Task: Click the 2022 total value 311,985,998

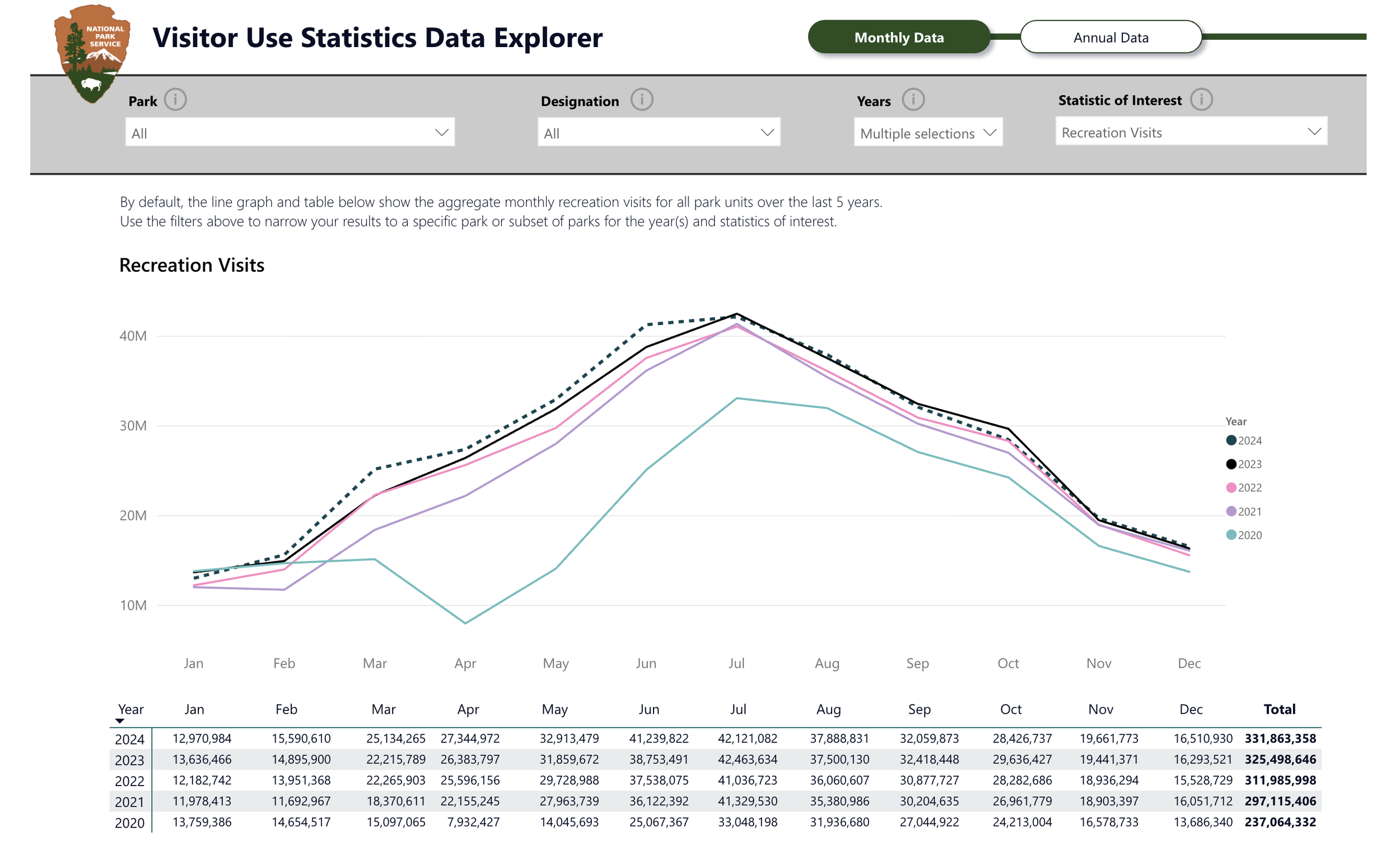Action: 1280,780
